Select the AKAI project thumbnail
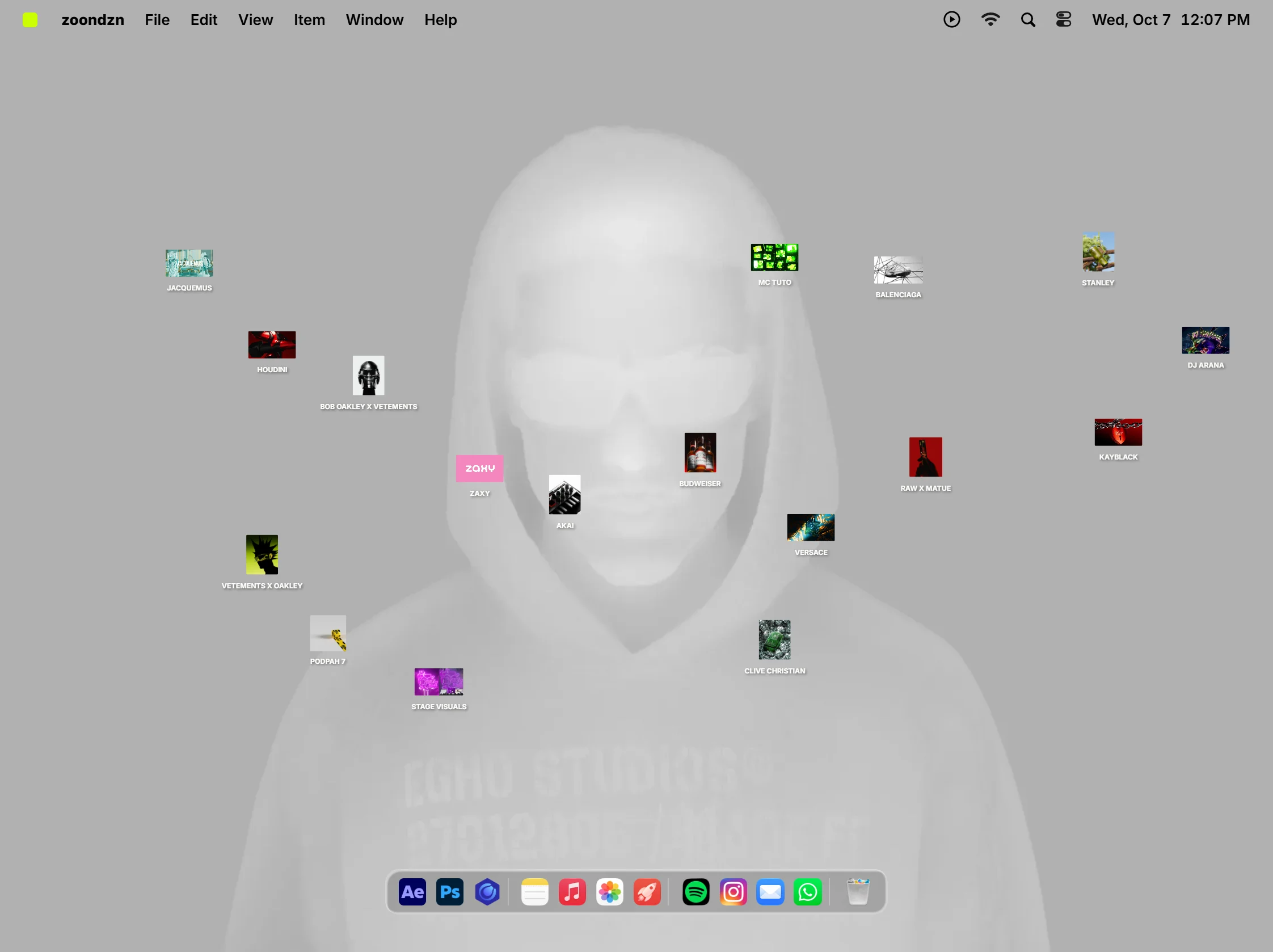The height and width of the screenshot is (952, 1273). tap(564, 494)
